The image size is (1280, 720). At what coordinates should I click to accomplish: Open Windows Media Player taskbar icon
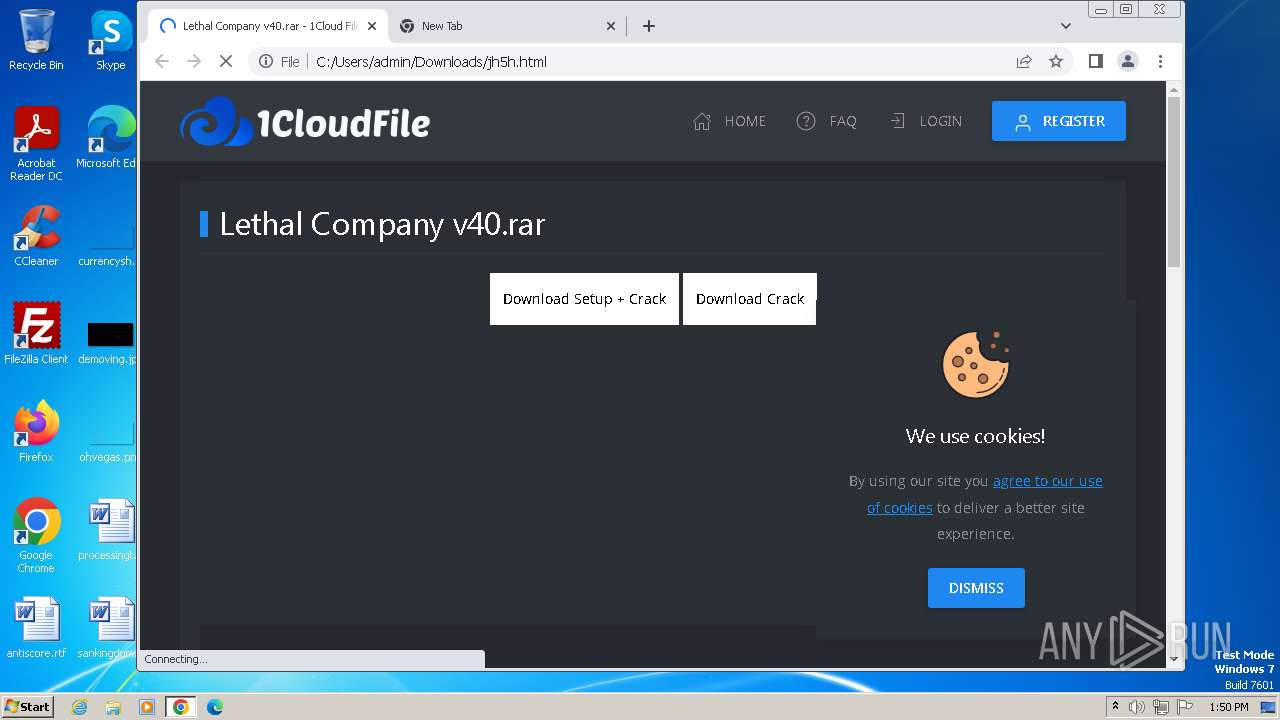pyautogui.click(x=147, y=707)
